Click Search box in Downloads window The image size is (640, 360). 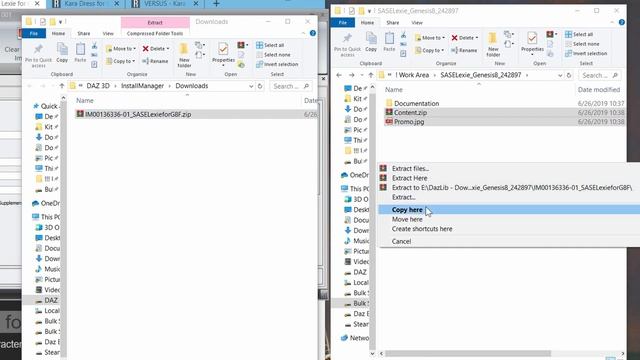point(291,86)
